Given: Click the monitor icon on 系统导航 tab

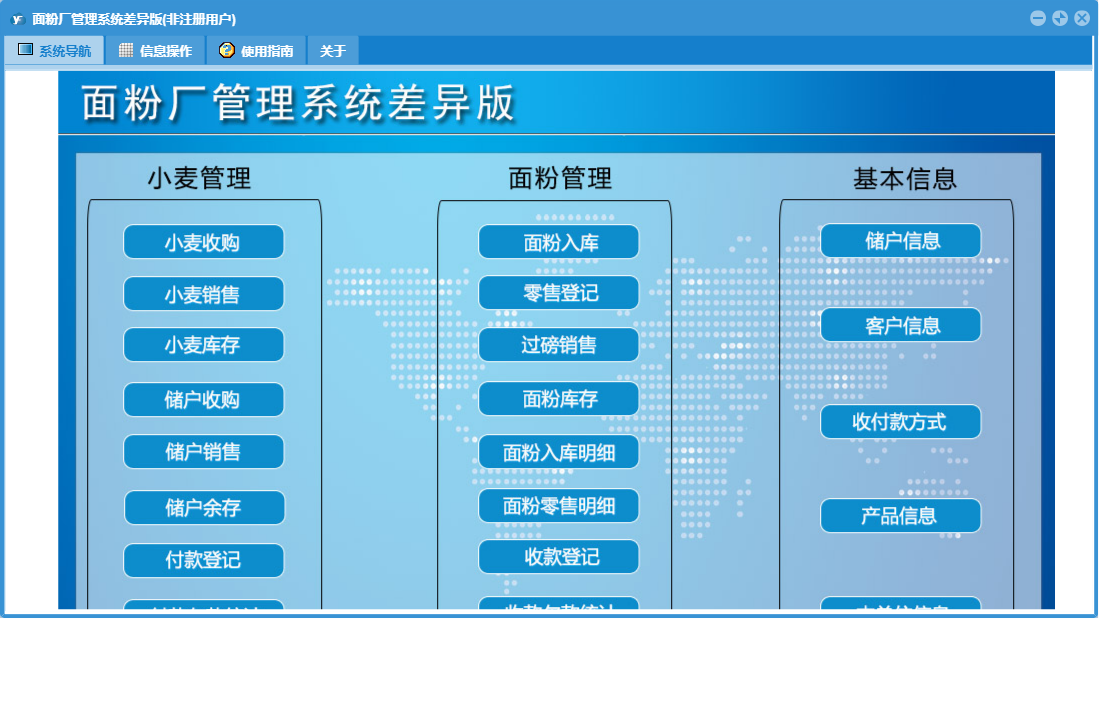Looking at the screenshot, I should point(25,50).
